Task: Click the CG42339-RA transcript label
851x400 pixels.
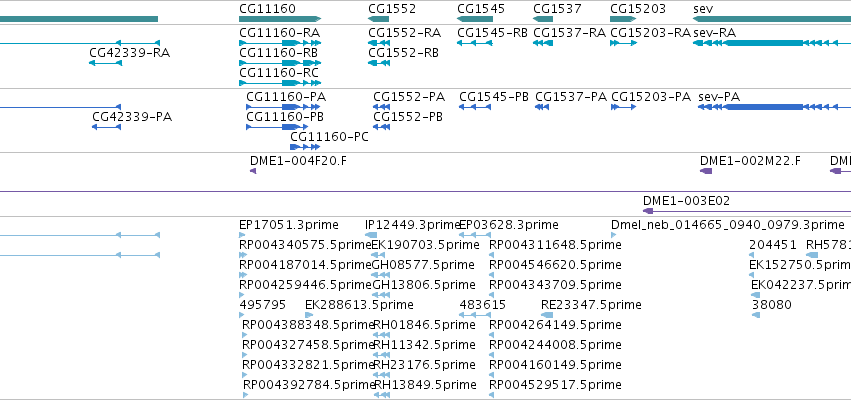Action: pos(130,53)
